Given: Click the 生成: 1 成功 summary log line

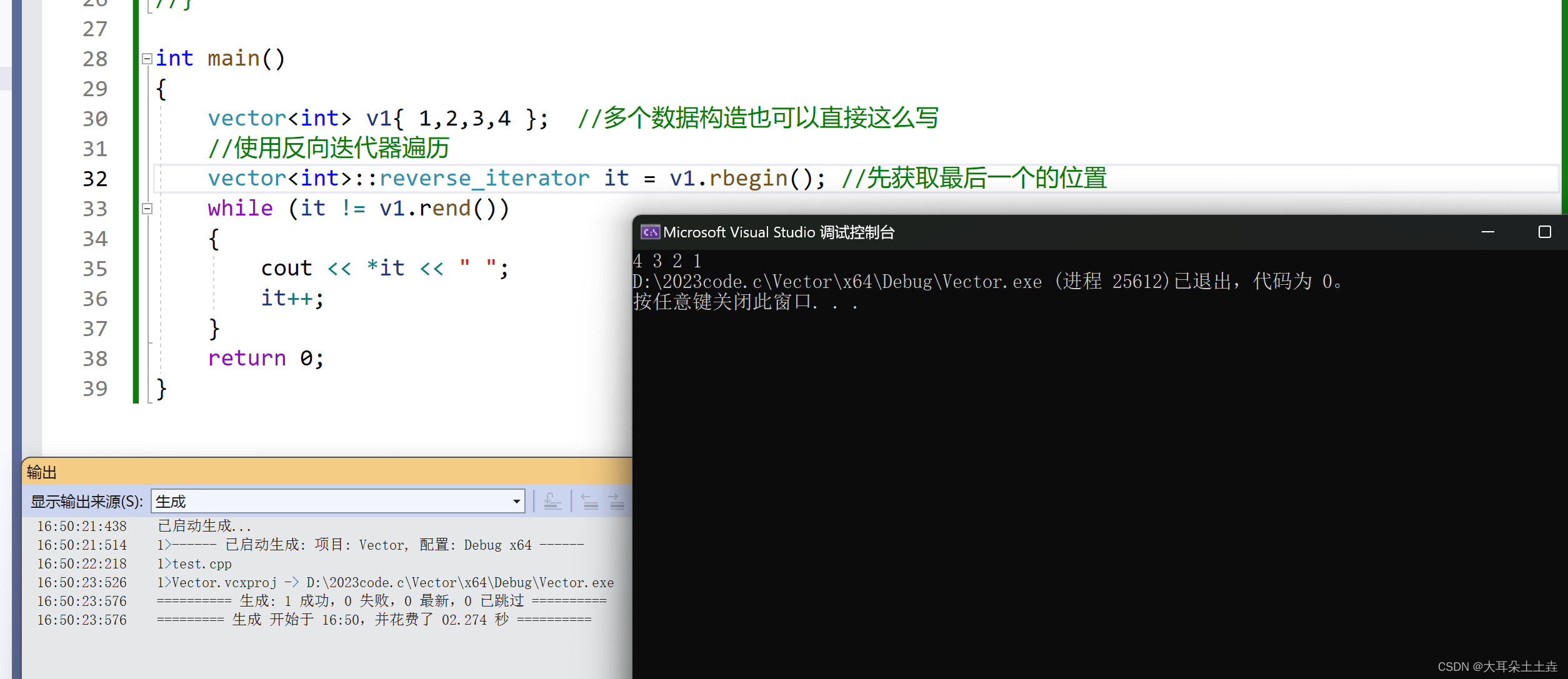Looking at the screenshot, I should (x=382, y=601).
